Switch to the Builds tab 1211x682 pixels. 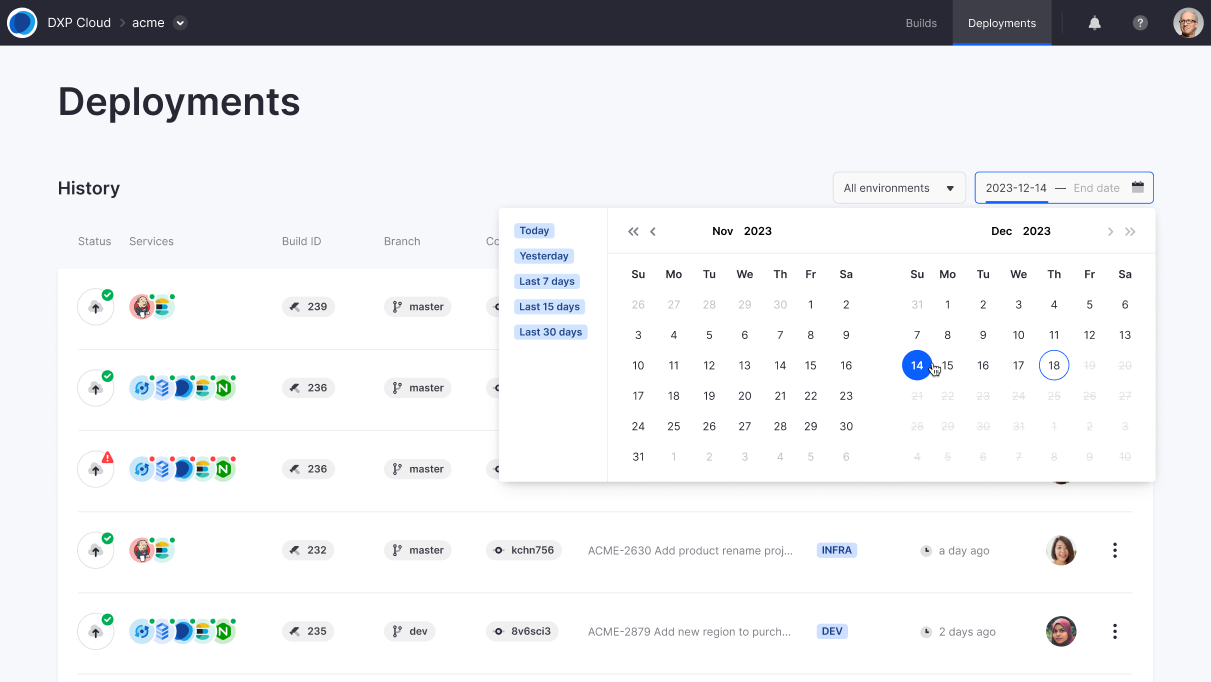coord(921,23)
